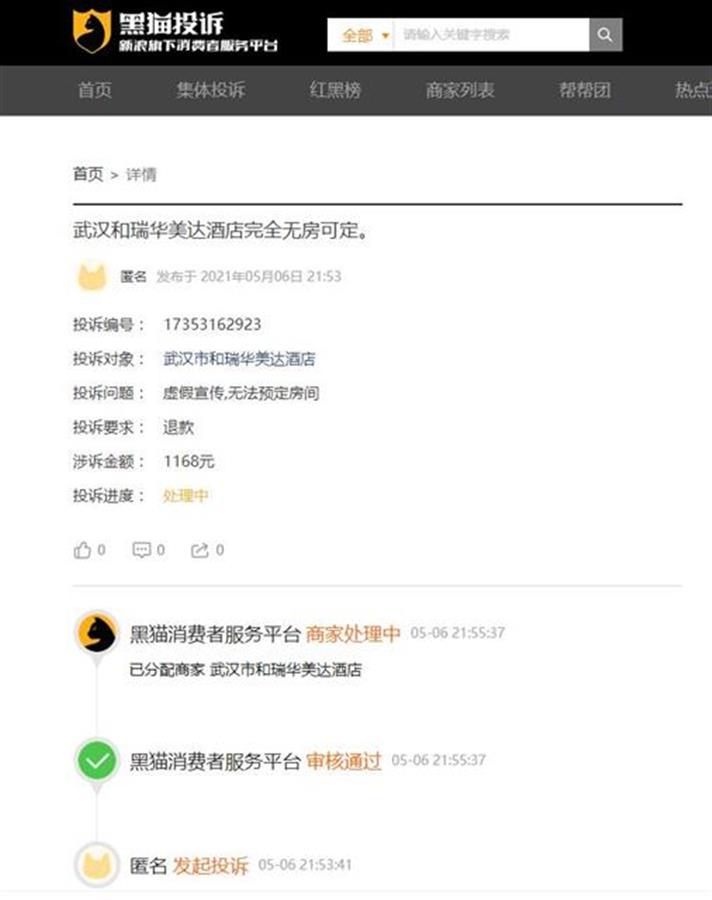712x900 pixels.
Task: Click the black cat platform avatar in timeline
Action: point(97,633)
